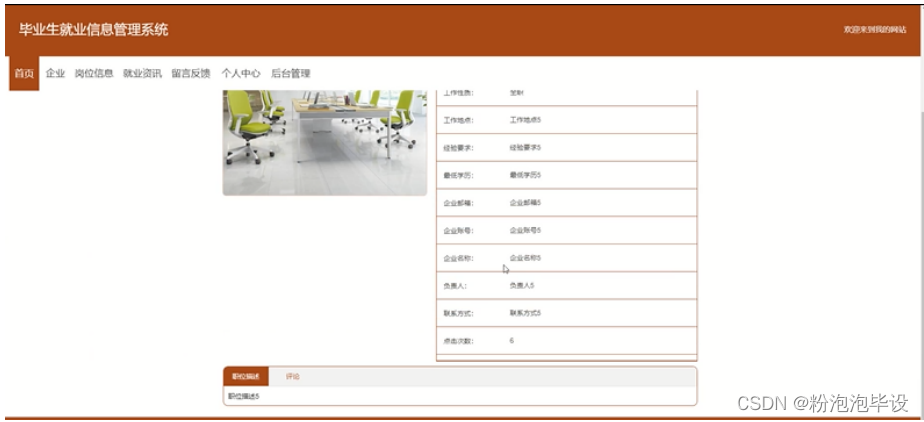The height and width of the screenshot is (422, 924).
Task: Click the 联系方式: label
Action: pyautogui.click(x=458, y=313)
